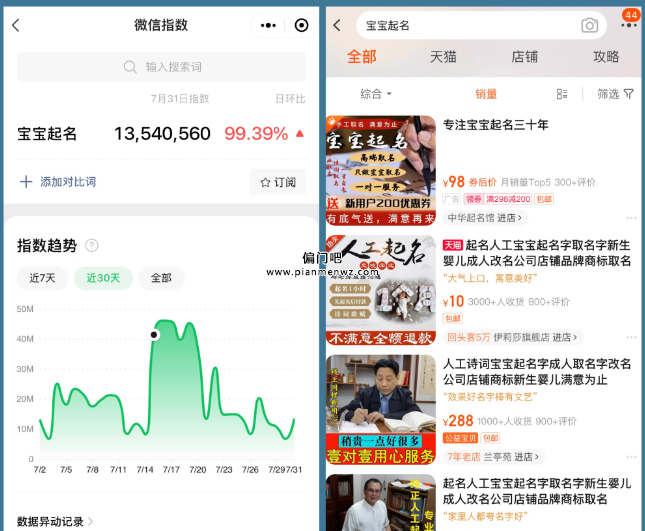Viewport: 645px width, 531px height.
Task: Close mini program via target circle icon
Action: (x=302, y=26)
